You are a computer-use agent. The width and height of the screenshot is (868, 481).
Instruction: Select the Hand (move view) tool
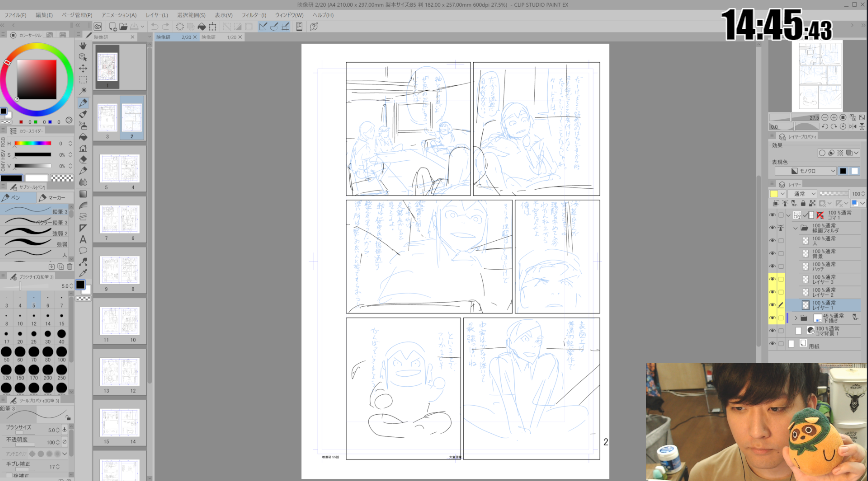83,45
